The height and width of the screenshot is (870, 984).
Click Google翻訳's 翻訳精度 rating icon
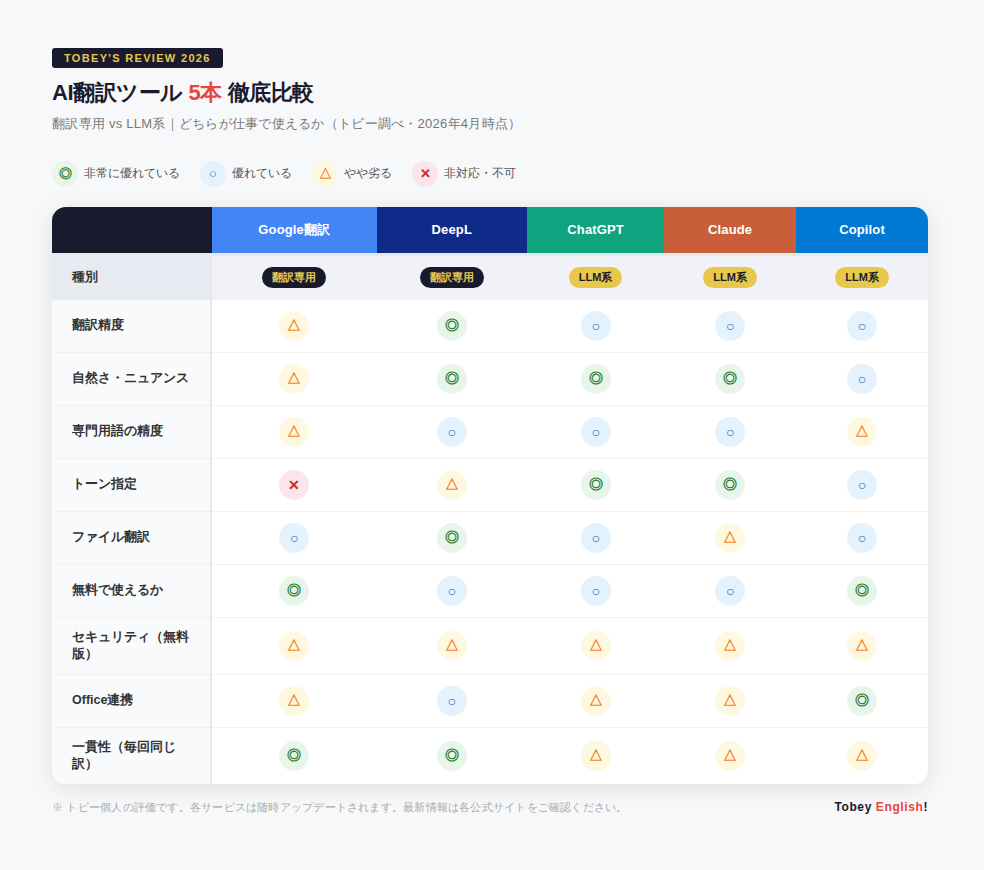point(294,325)
